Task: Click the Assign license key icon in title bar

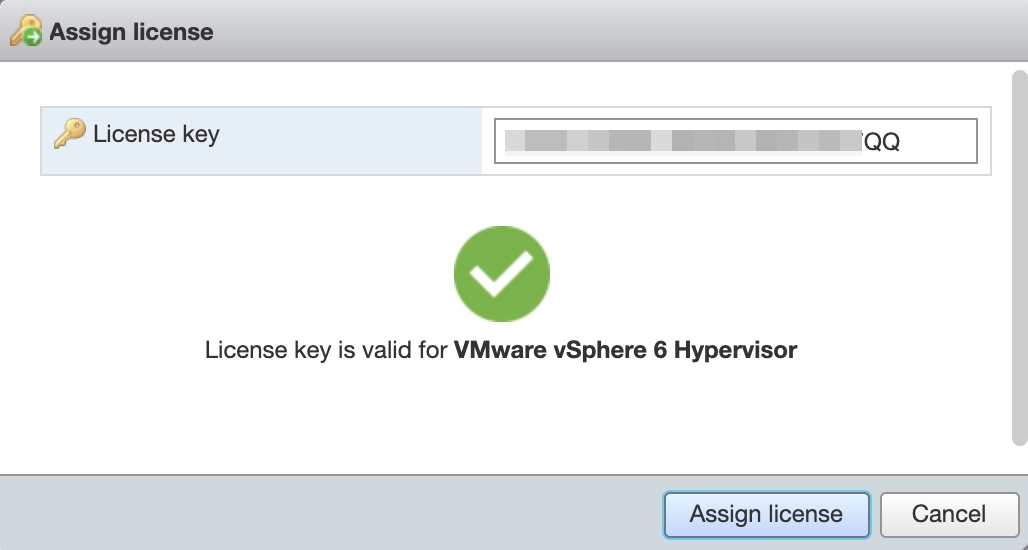Action: (x=22, y=30)
